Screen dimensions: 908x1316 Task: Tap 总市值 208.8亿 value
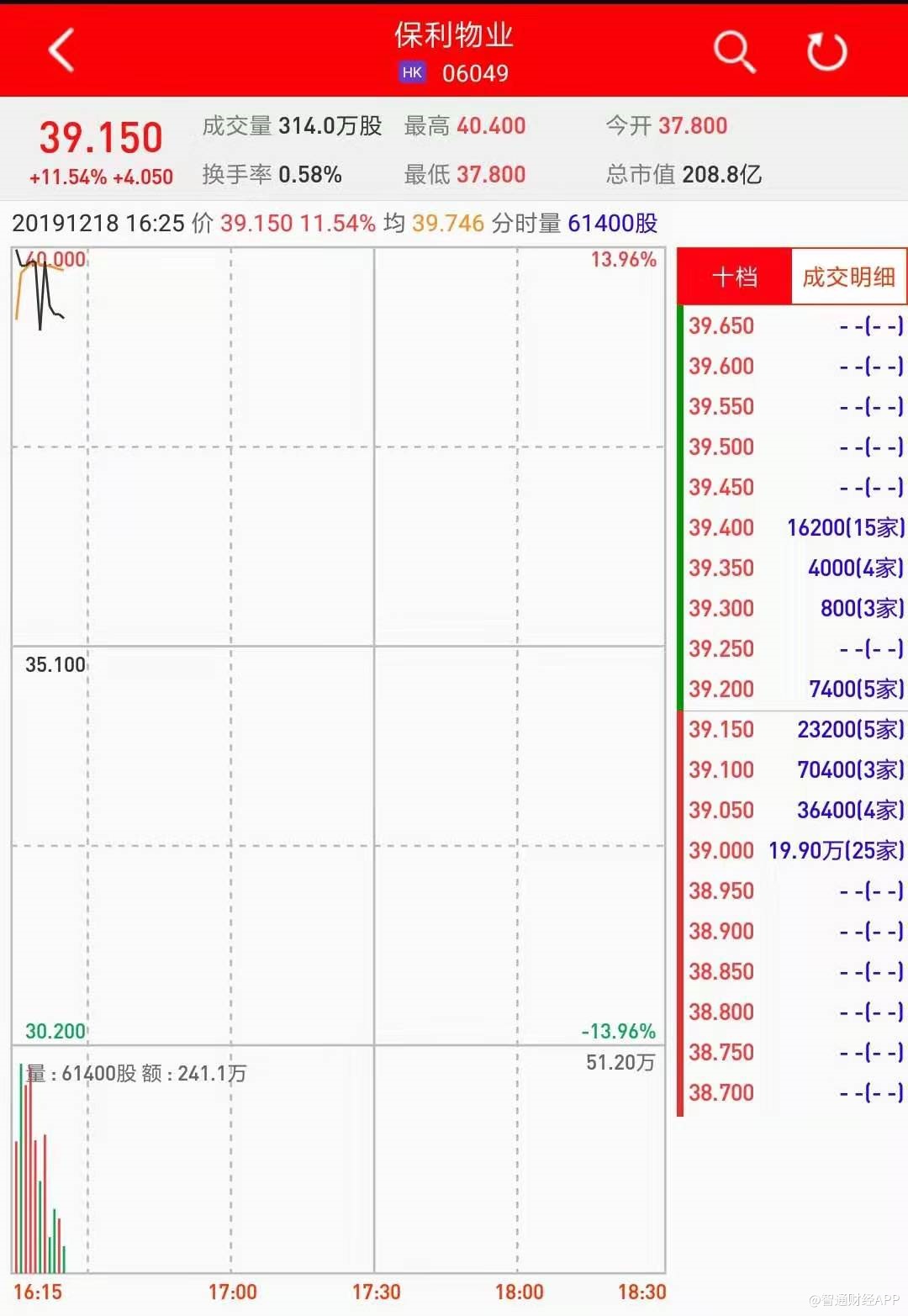click(x=721, y=175)
